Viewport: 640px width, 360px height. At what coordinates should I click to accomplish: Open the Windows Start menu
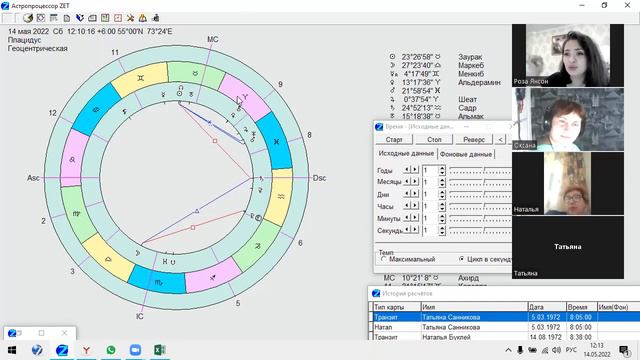tap(12, 350)
